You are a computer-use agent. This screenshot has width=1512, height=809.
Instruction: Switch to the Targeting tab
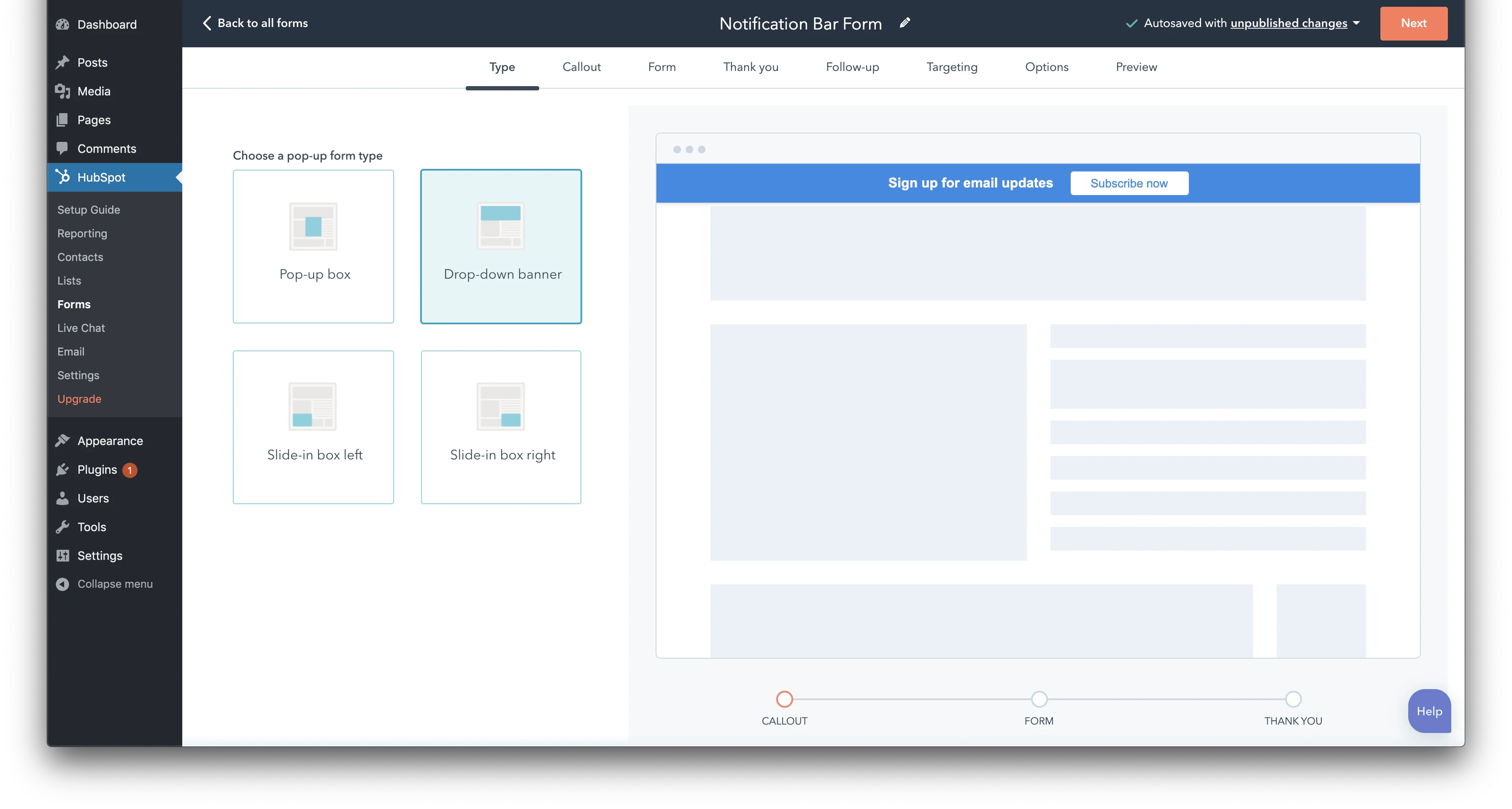tap(952, 67)
